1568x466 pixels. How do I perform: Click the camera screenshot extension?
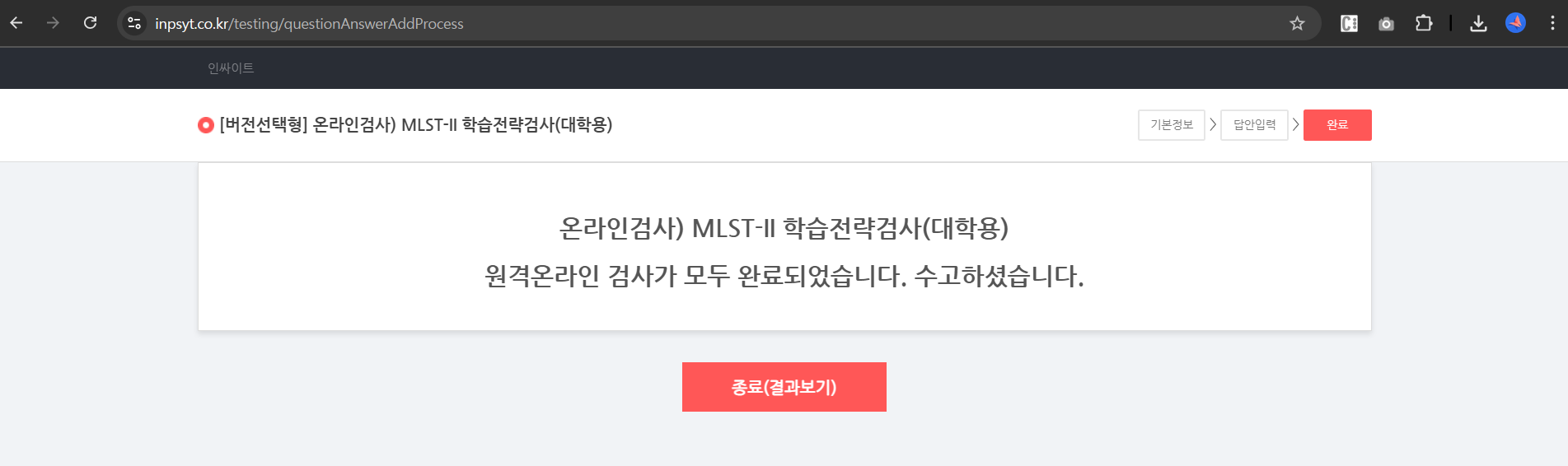click(1387, 24)
